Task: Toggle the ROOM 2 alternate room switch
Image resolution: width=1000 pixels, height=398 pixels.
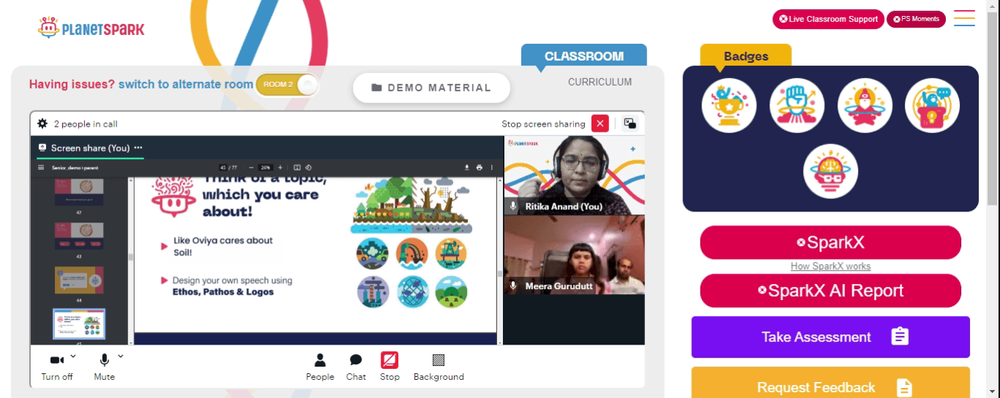Action: [287, 85]
